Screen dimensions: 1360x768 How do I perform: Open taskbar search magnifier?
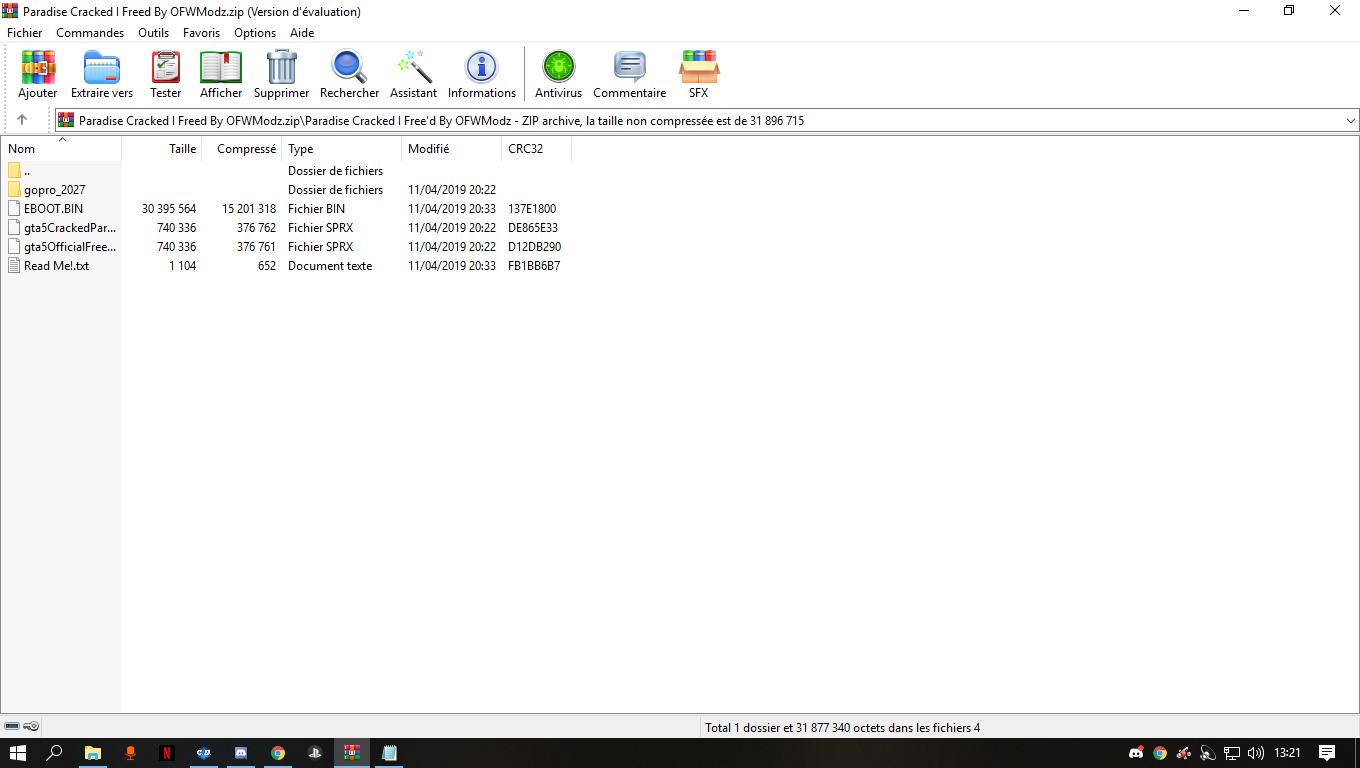coord(55,753)
